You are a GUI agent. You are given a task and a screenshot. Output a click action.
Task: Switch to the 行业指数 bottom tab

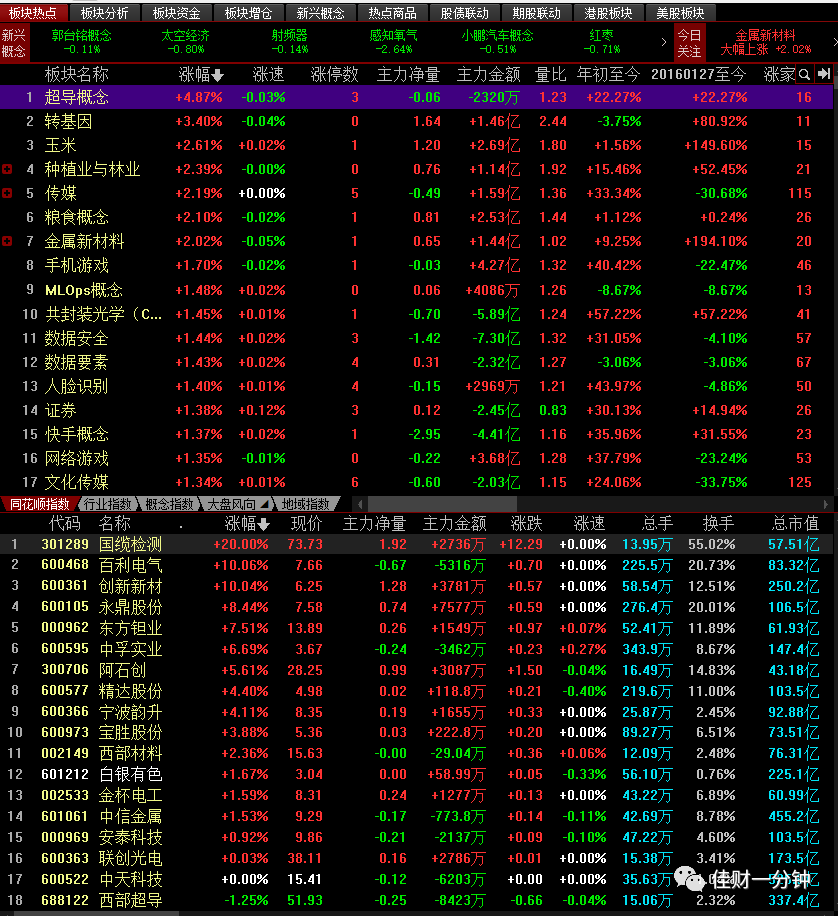pos(108,504)
